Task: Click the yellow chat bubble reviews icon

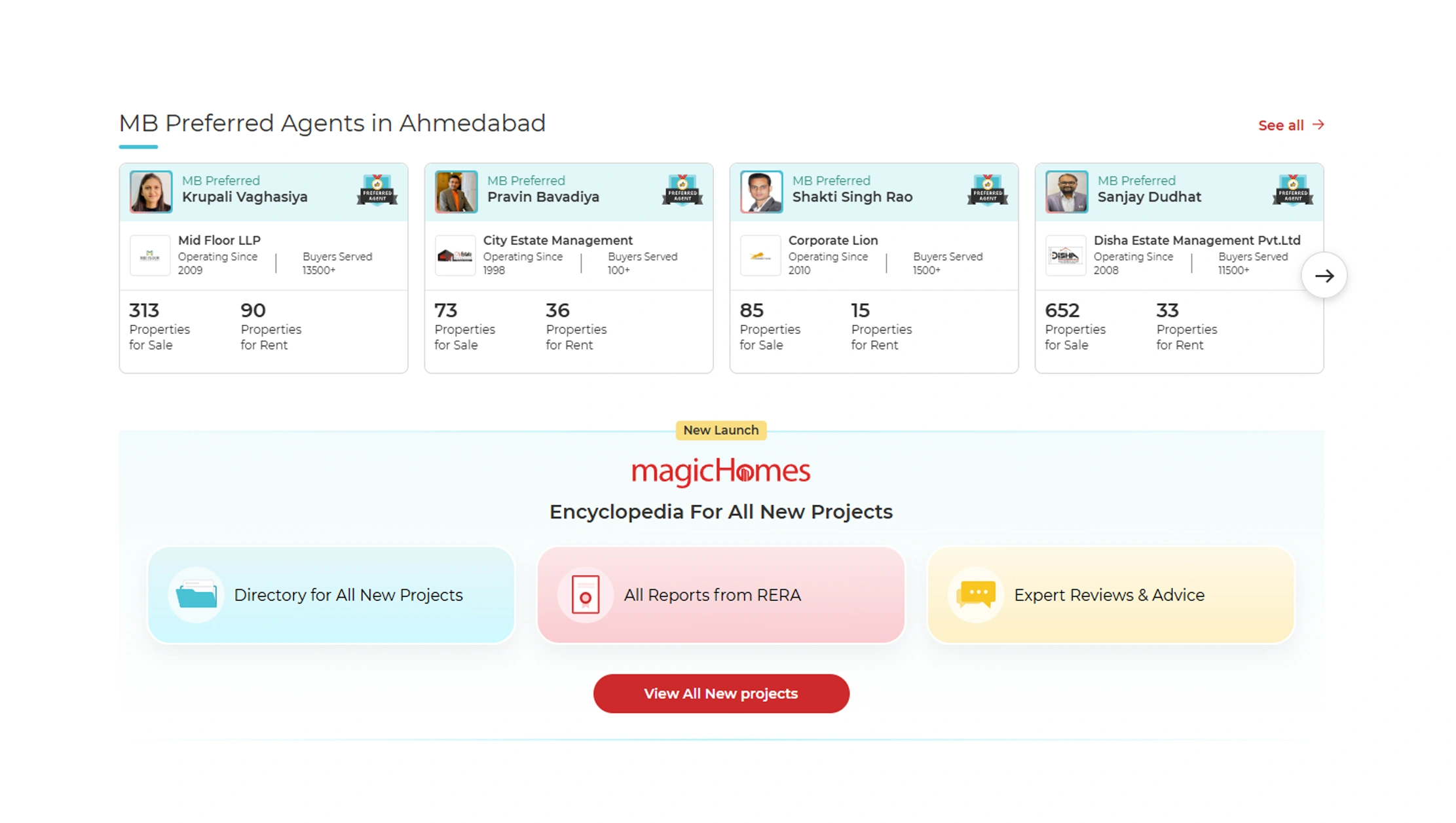Action: point(975,594)
